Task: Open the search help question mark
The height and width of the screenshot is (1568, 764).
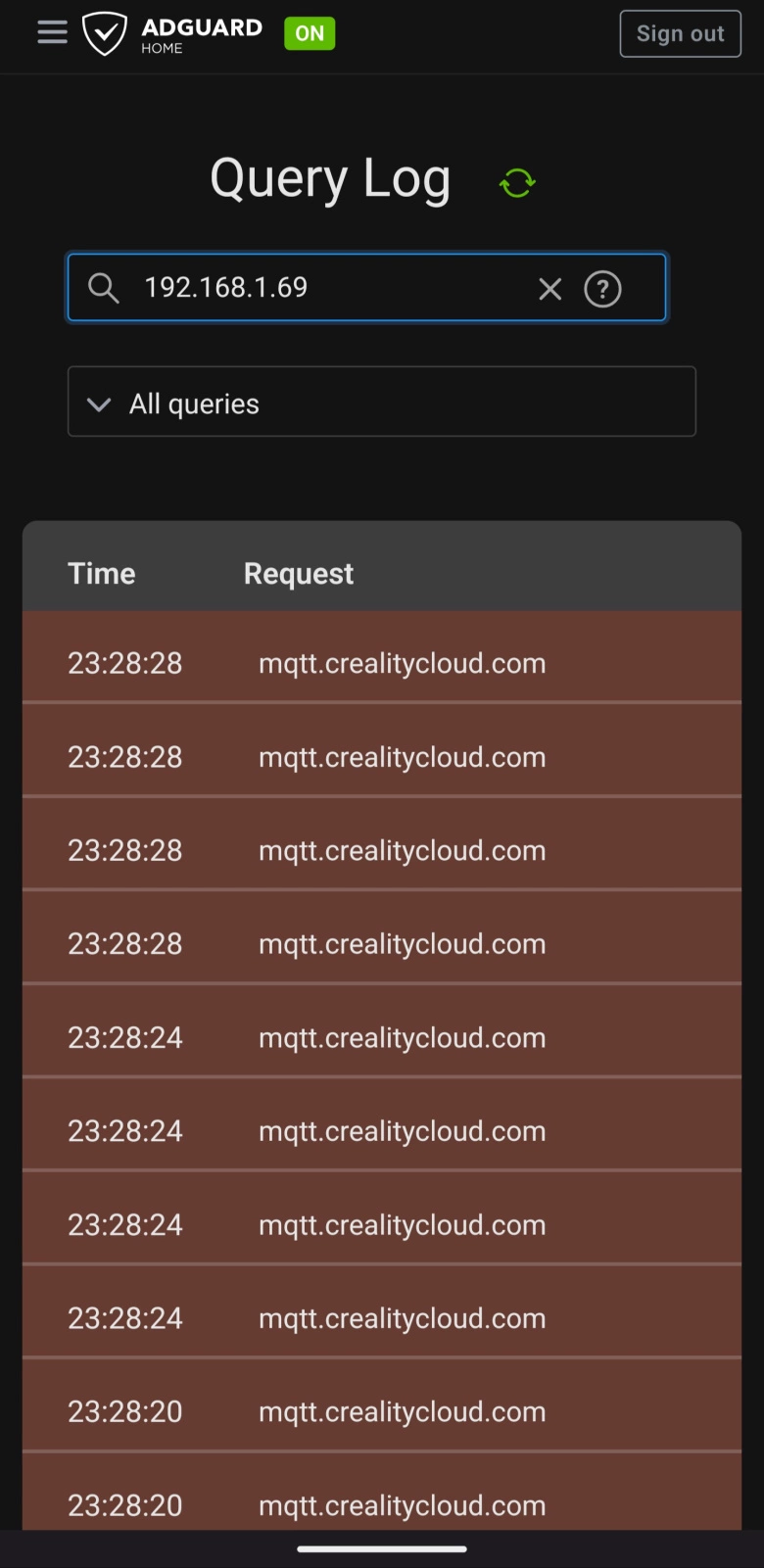Action: [602, 289]
